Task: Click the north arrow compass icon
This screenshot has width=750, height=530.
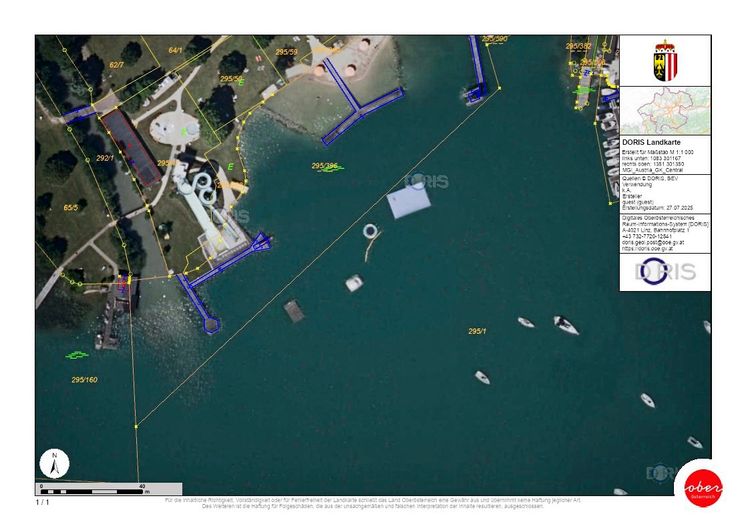Action: [x=55, y=464]
